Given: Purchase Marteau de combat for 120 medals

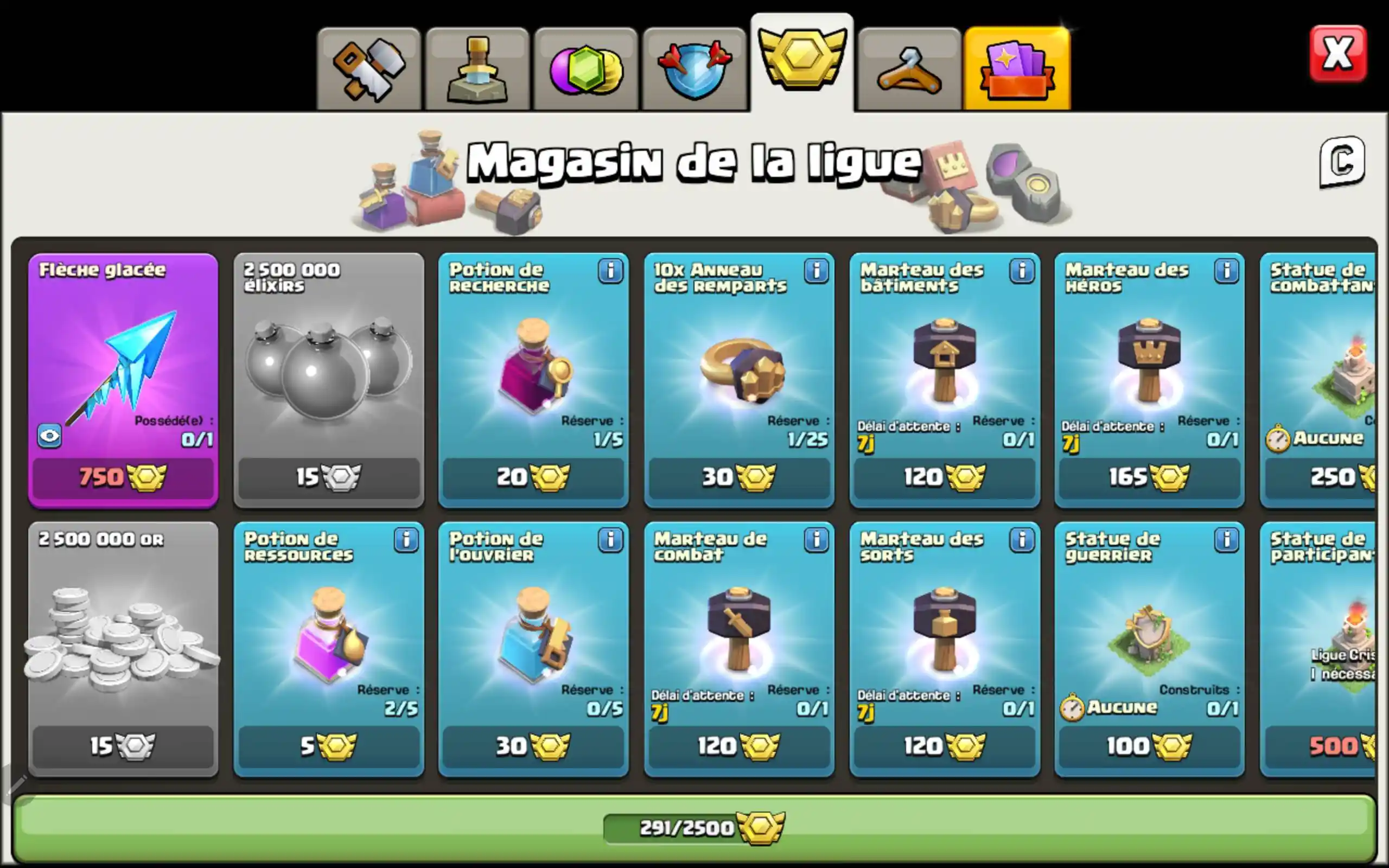Looking at the screenshot, I should tap(738, 746).
